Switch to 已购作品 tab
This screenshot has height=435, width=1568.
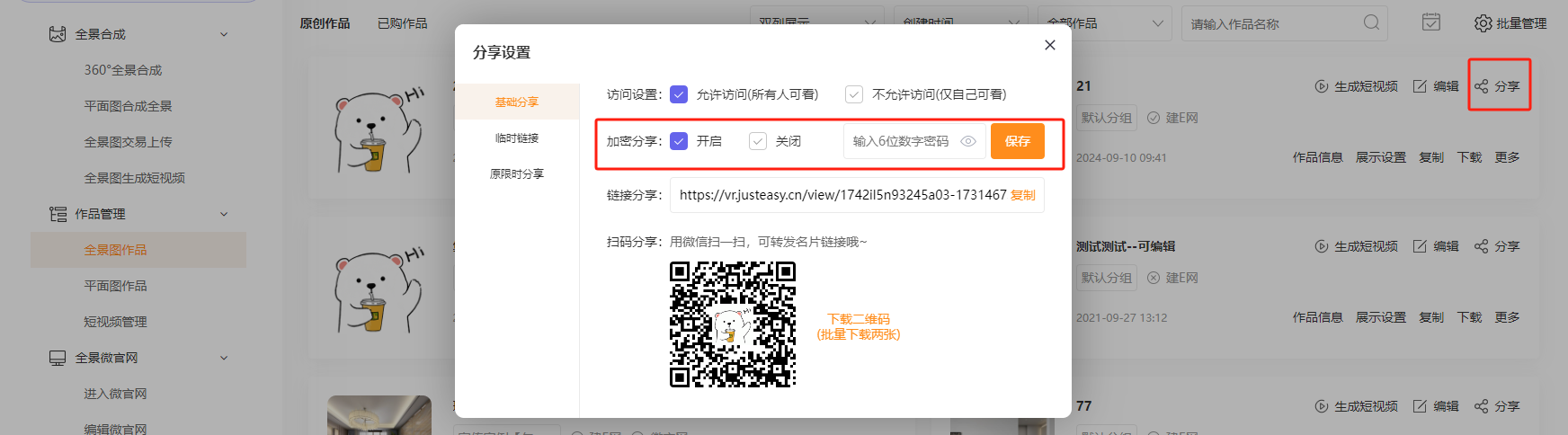pyautogui.click(x=402, y=23)
